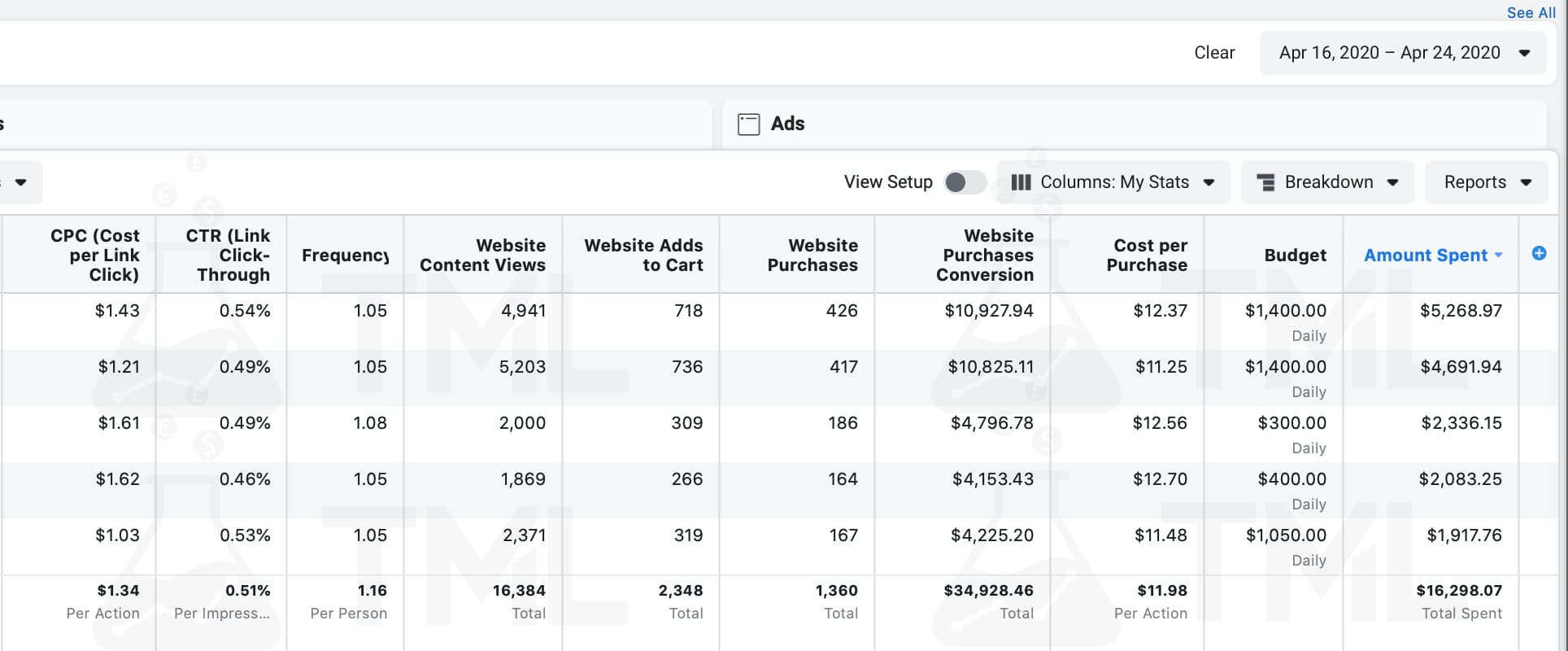The height and width of the screenshot is (651, 1568).
Task: Click the Frequency column header
Action: [x=345, y=256]
